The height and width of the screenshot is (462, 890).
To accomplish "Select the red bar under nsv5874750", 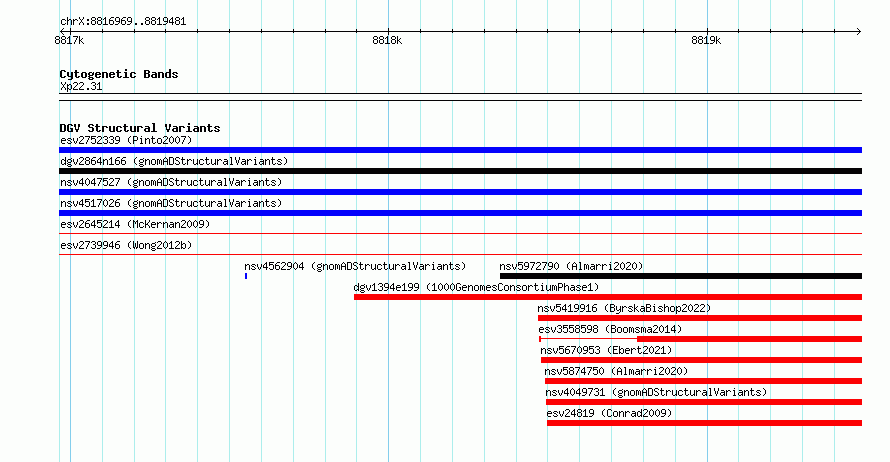I will pos(703,381).
